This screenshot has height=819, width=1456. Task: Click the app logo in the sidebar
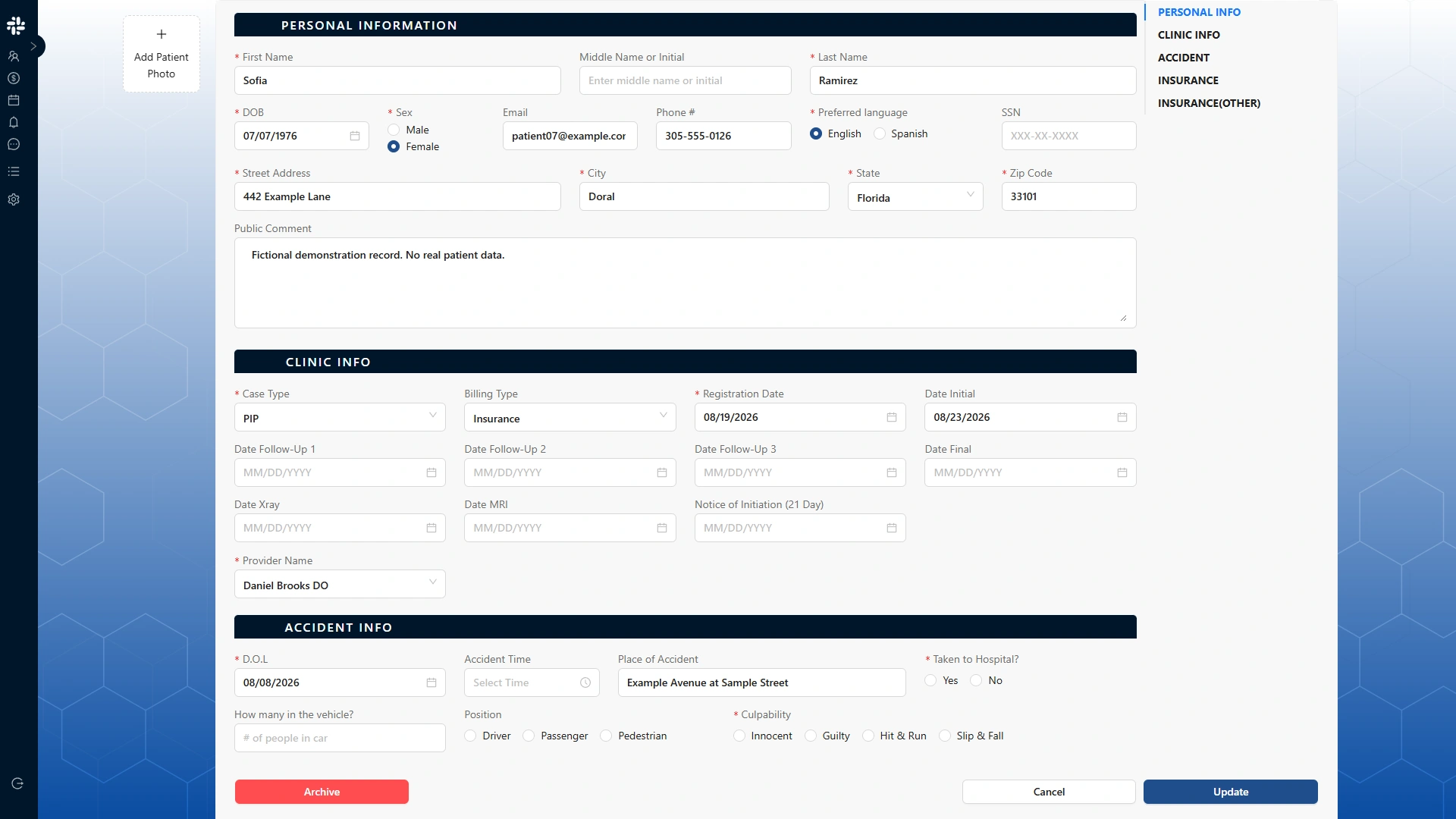point(16,25)
